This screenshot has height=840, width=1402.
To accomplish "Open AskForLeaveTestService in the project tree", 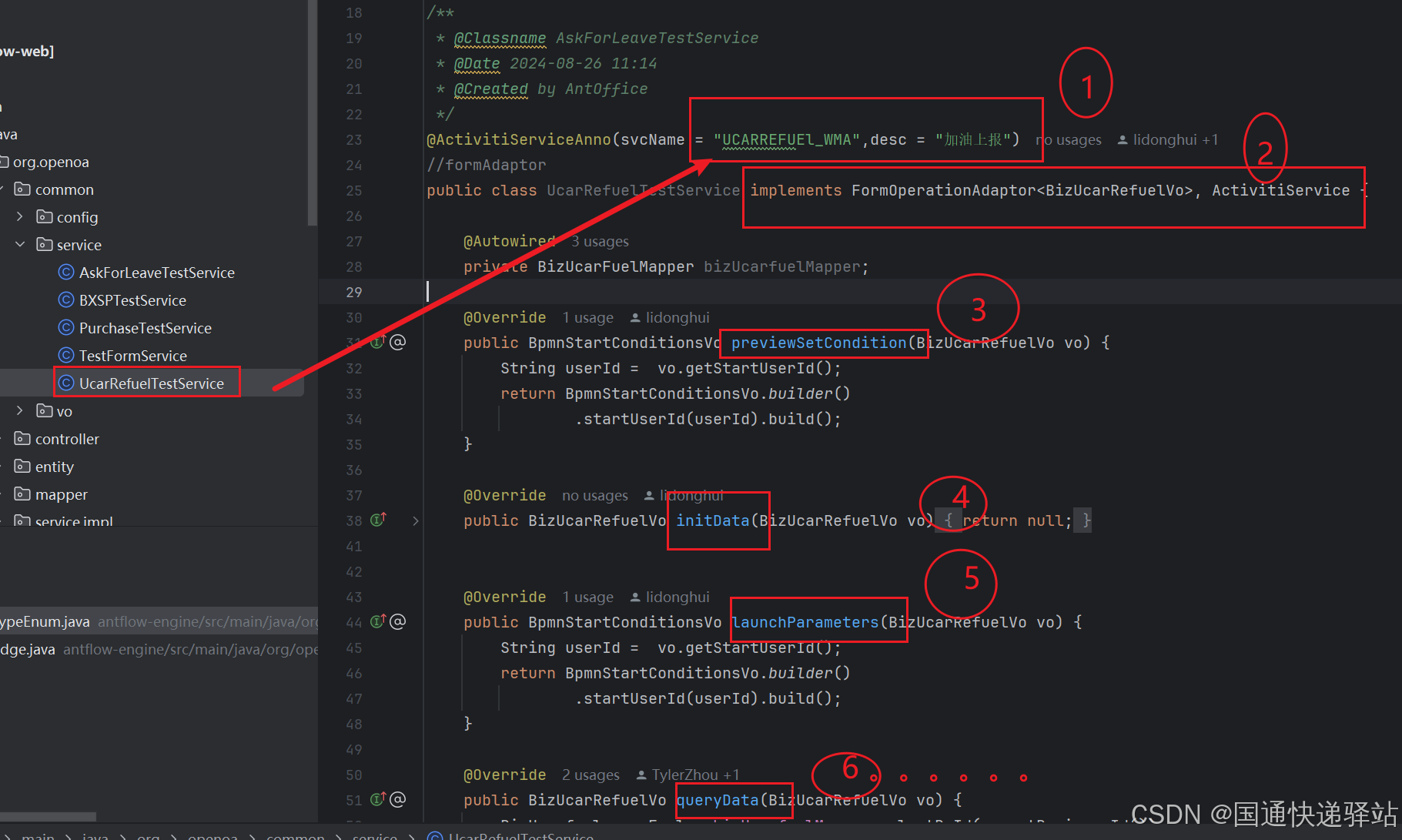I will [157, 273].
